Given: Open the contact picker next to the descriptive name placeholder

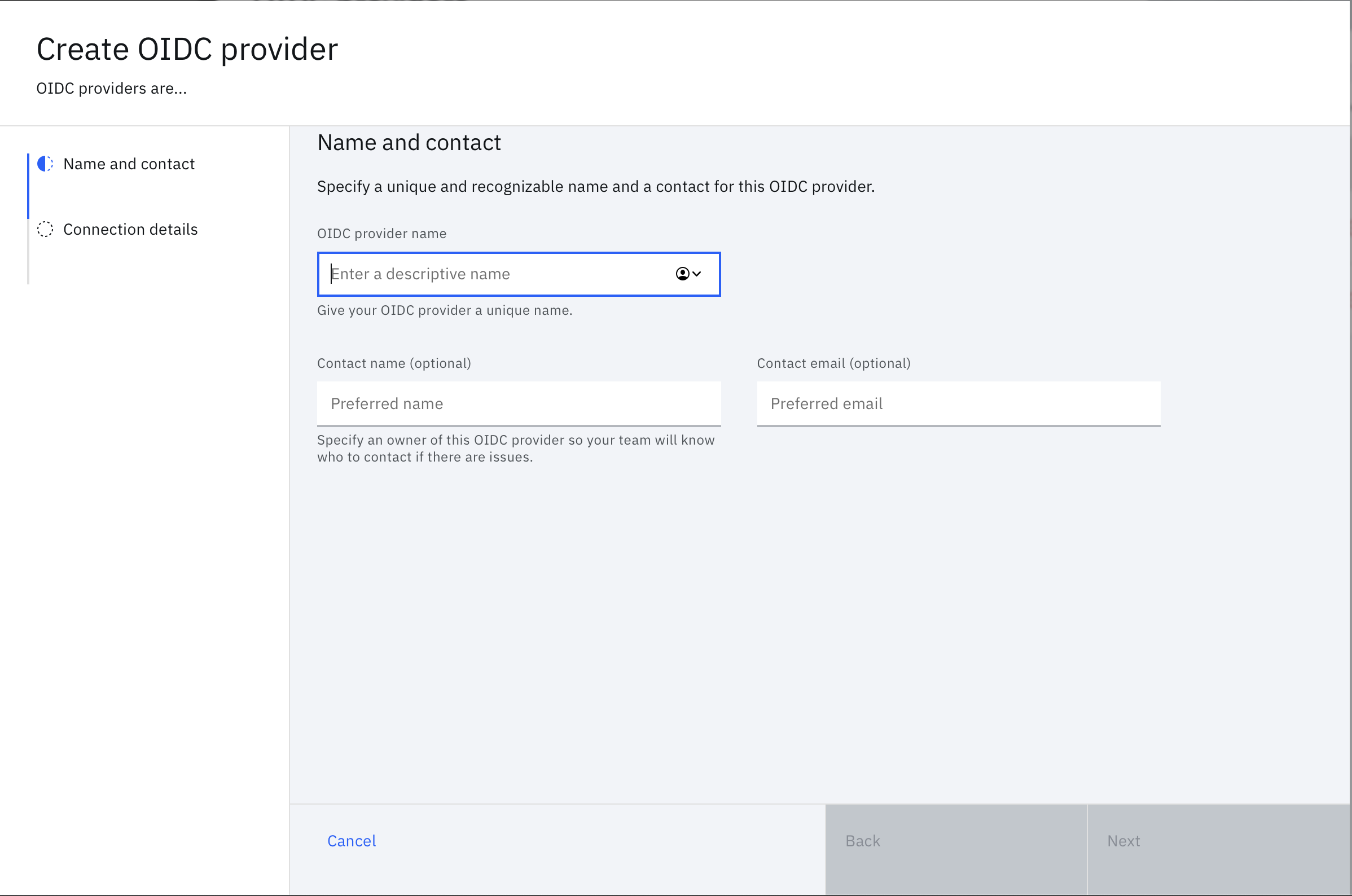Looking at the screenshot, I should (x=688, y=274).
